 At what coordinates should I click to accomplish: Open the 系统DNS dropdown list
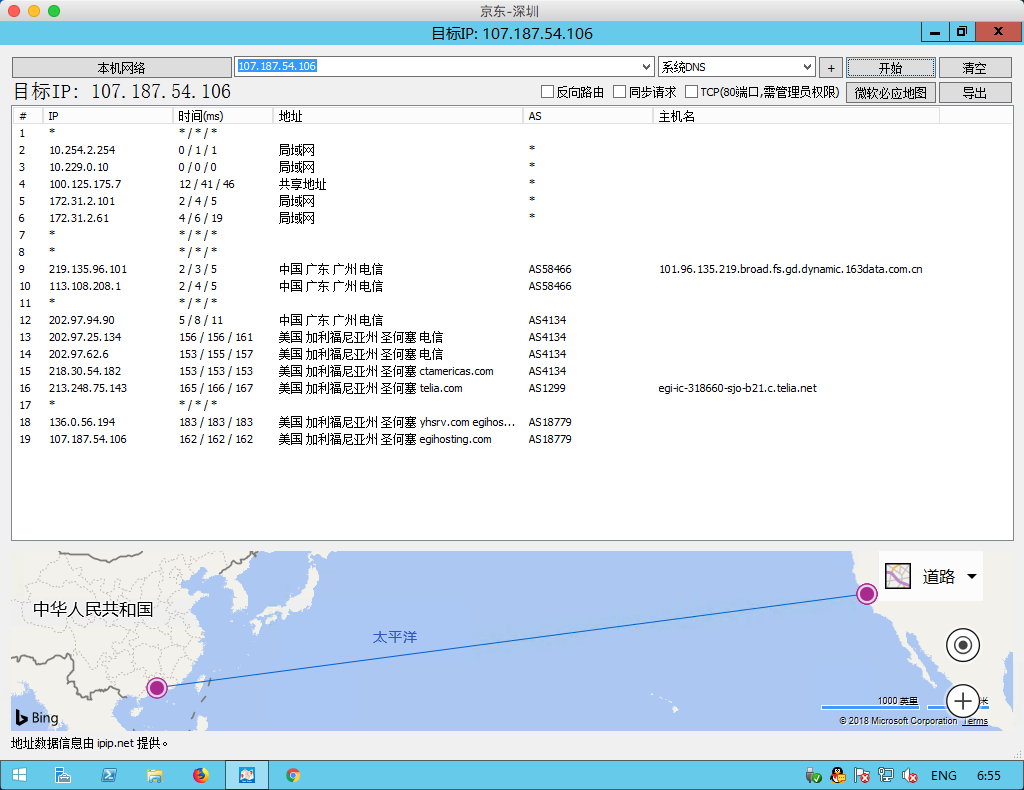click(808, 67)
